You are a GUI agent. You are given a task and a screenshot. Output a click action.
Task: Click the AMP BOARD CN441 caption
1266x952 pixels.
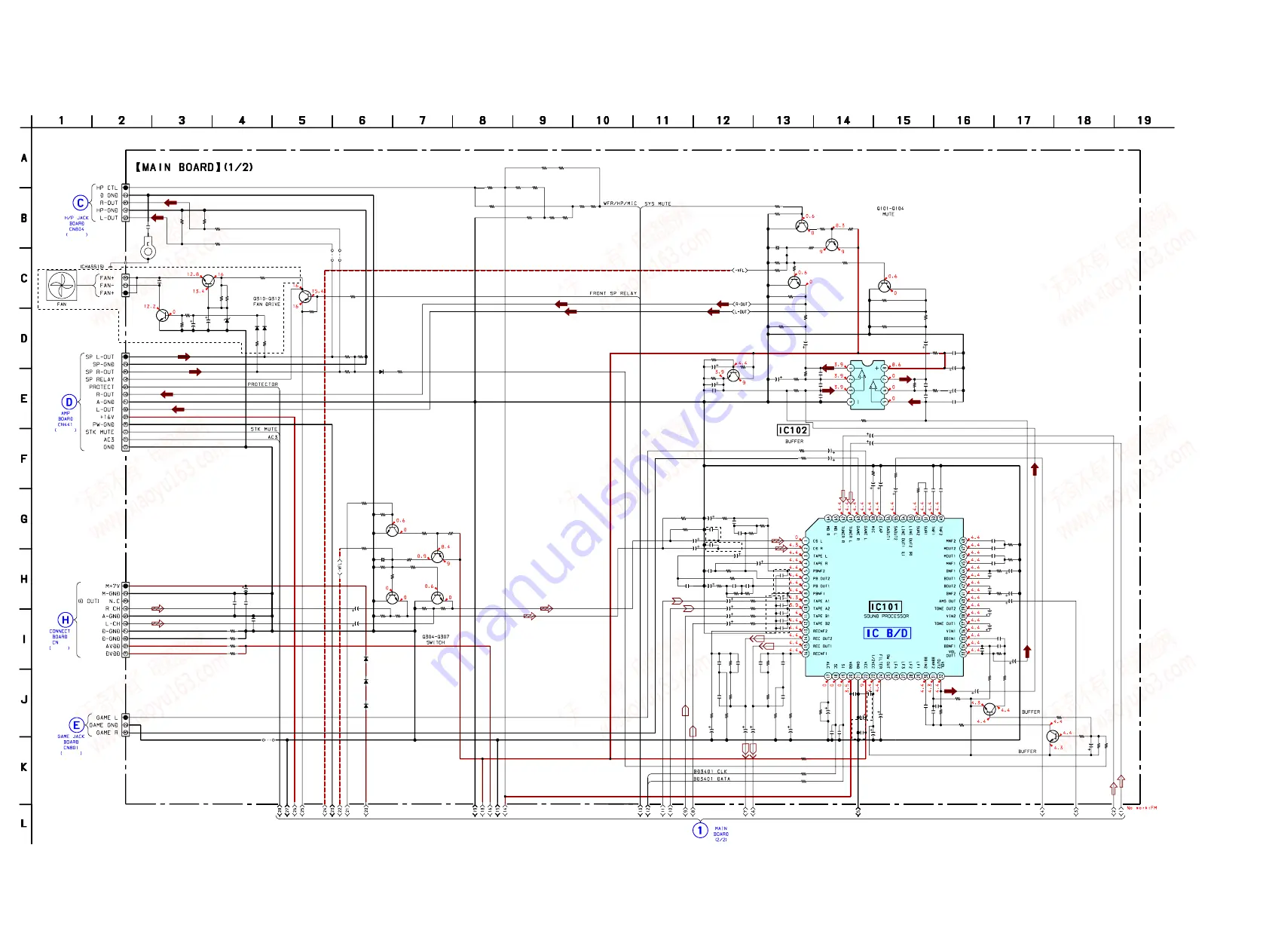click(66, 418)
